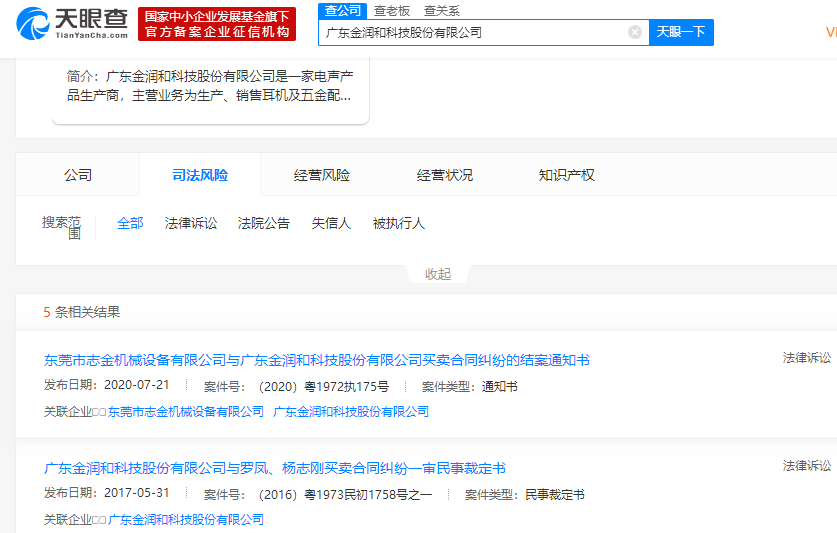
Task: Click the 法律诉讼 tag on the 2017-05-31 case
Action: tap(807, 466)
